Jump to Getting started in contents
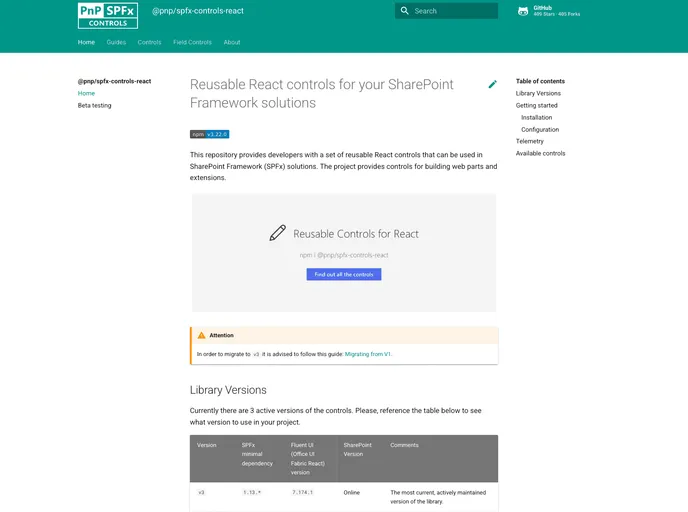 pyautogui.click(x=537, y=105)
